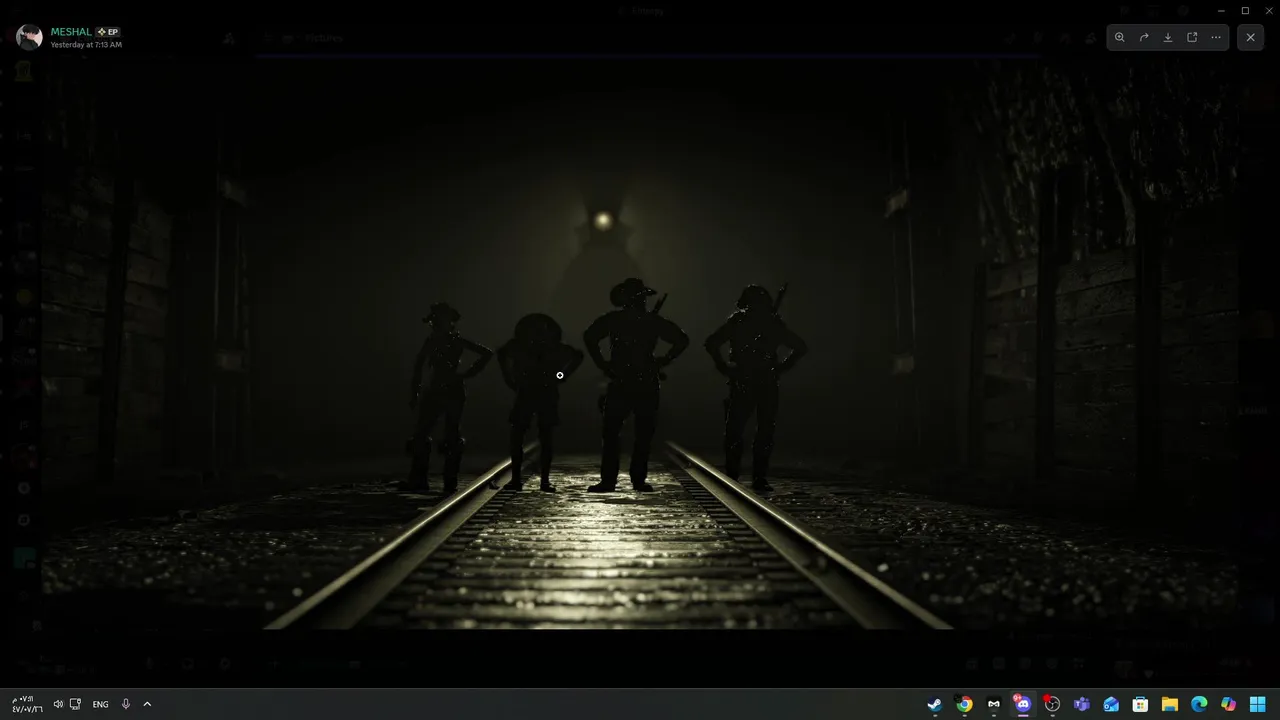
Task: Open Copilot from the taskbar
Action: 1228,704
